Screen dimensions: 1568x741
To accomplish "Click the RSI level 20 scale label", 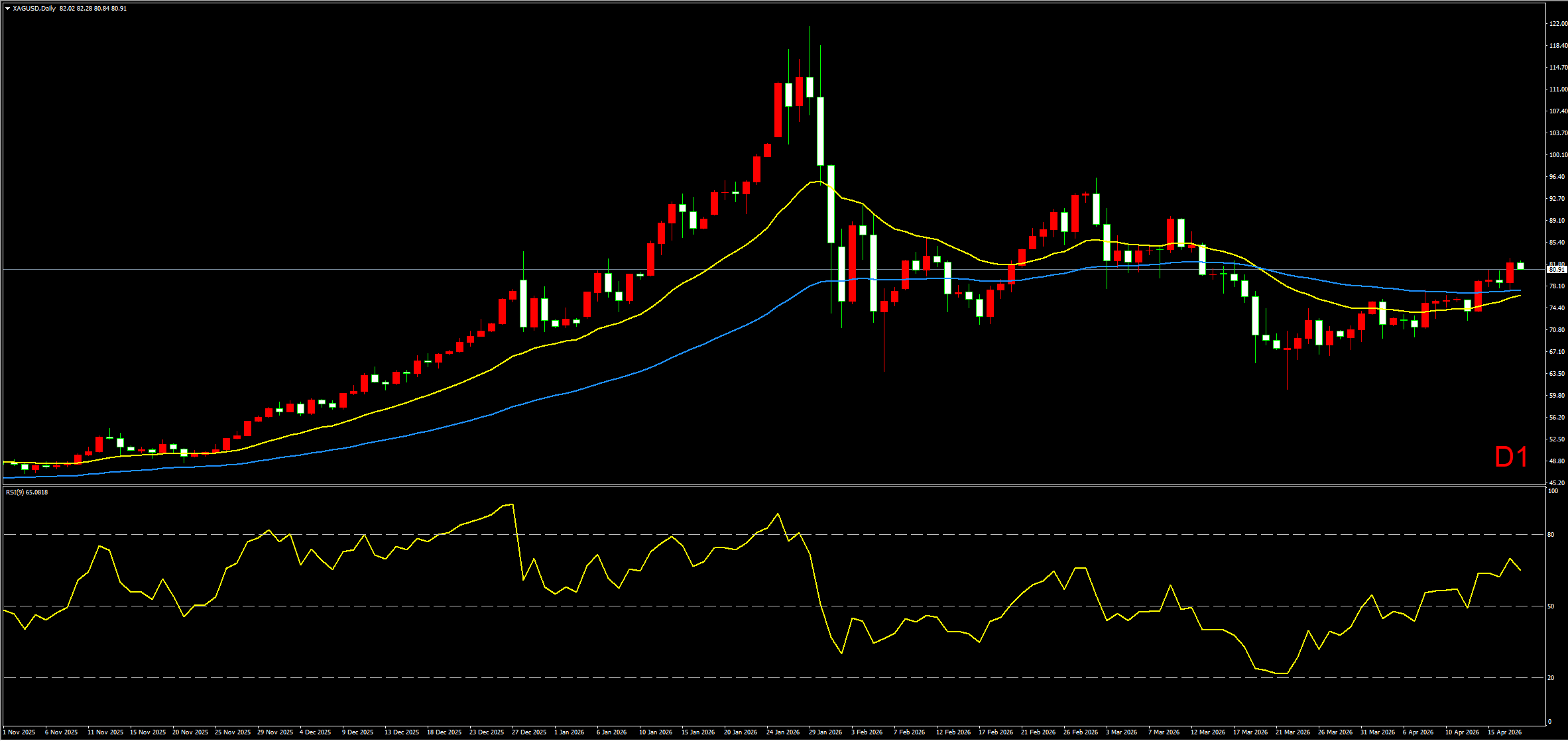I will [1551, 678].
